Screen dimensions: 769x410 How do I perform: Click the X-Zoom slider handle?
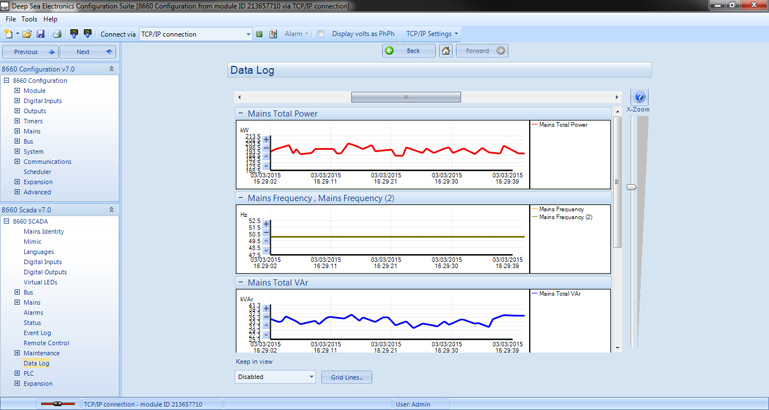(x=632, y=187)
